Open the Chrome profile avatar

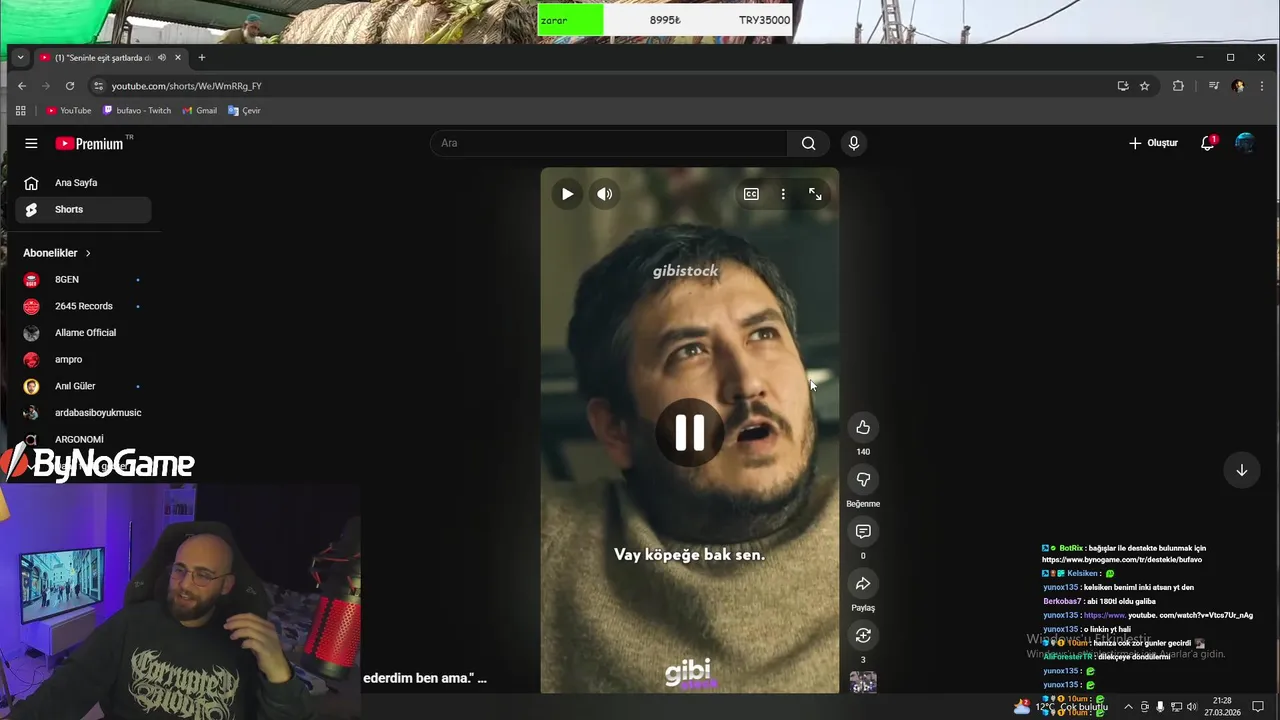[1238, 86]
